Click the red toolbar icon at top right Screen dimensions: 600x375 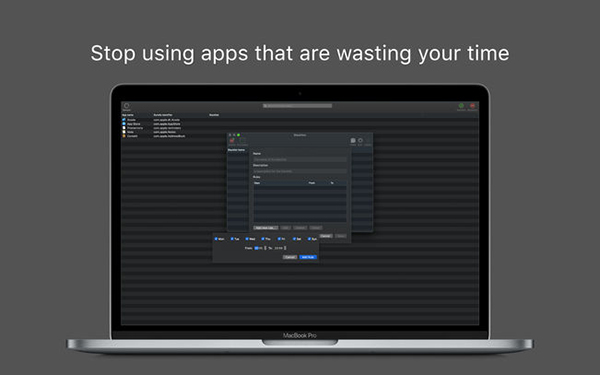click(x=473, y=106)
